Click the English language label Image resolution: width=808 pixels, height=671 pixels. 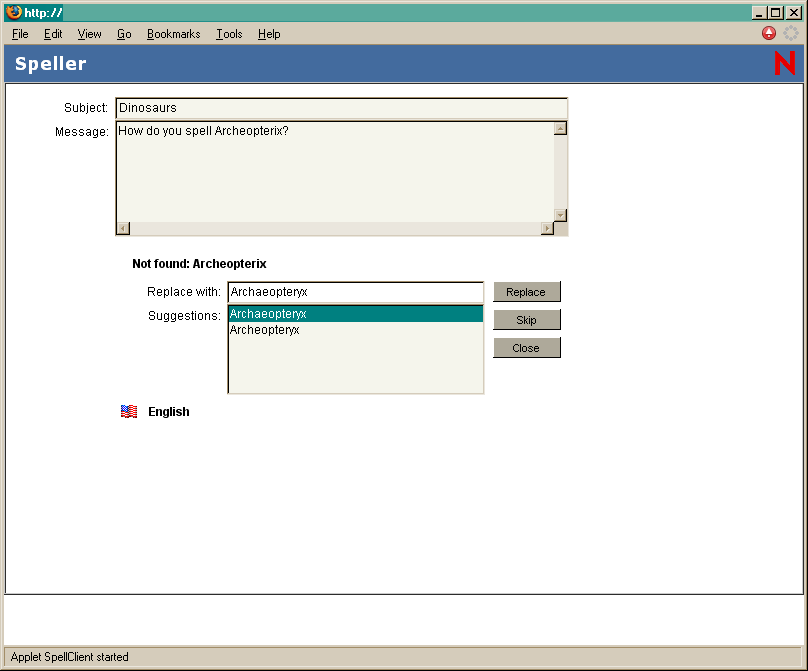coord(169,412)
